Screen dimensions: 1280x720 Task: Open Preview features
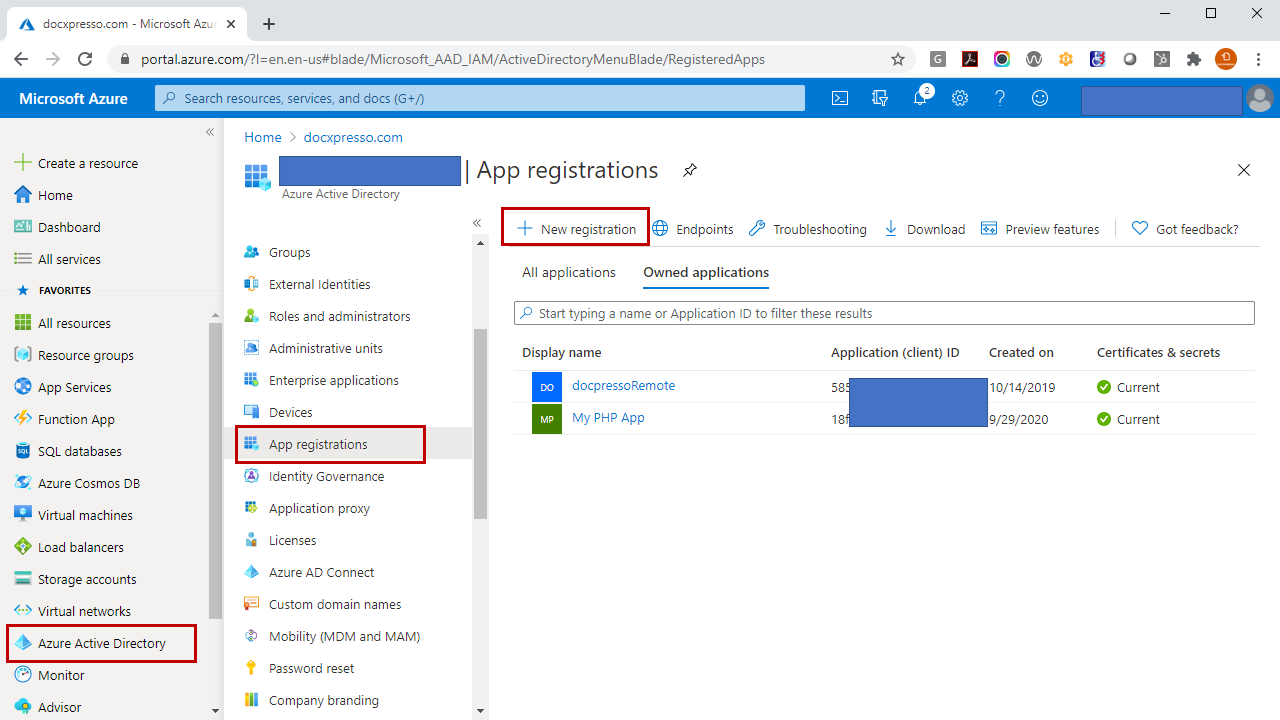point(1040,229)
